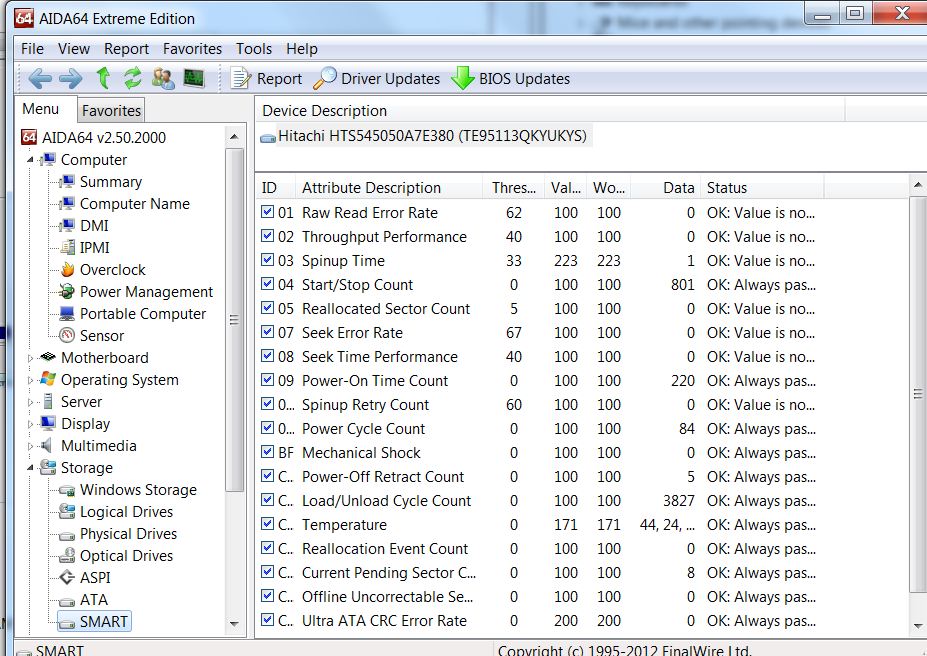The image size is (927, 656).
Task: Open the Help menu
Action: click(x=302, y=48)
